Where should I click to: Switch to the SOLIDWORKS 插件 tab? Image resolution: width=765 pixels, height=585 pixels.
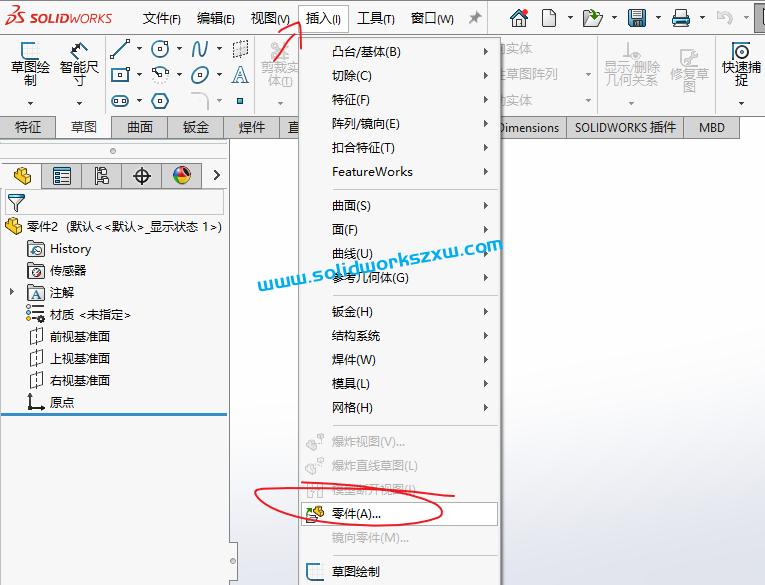625,127
